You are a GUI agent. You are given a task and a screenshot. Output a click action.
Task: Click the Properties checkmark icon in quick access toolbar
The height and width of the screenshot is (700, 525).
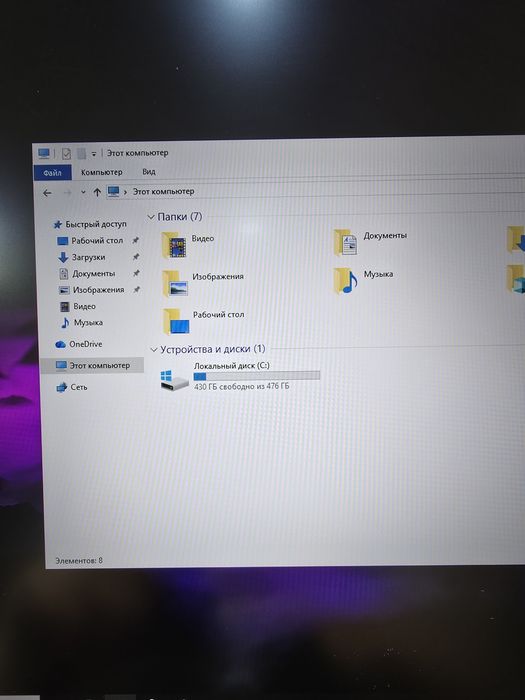[x=66, y=154]
